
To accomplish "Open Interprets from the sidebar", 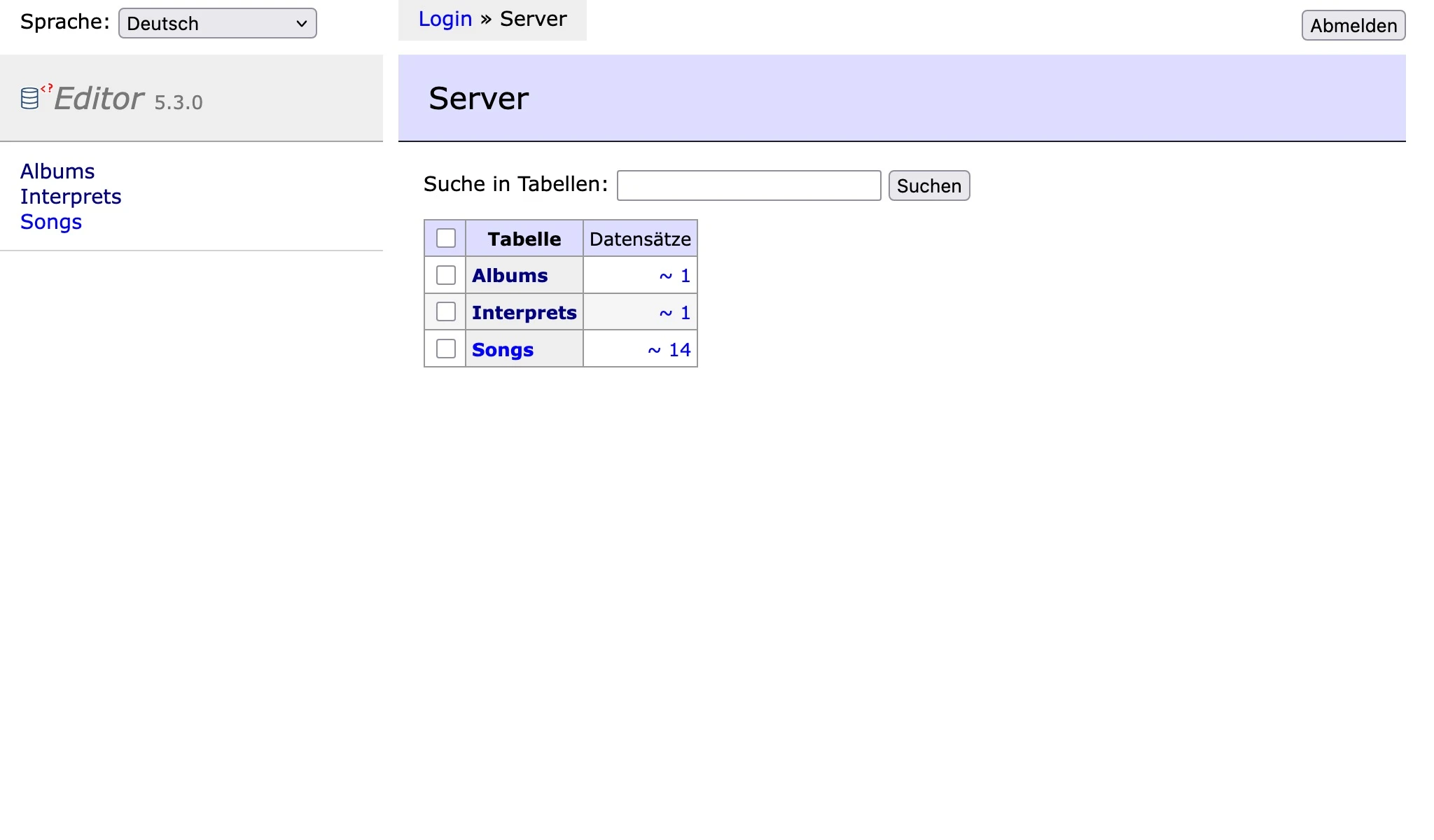I will click(x=71, y=197).
